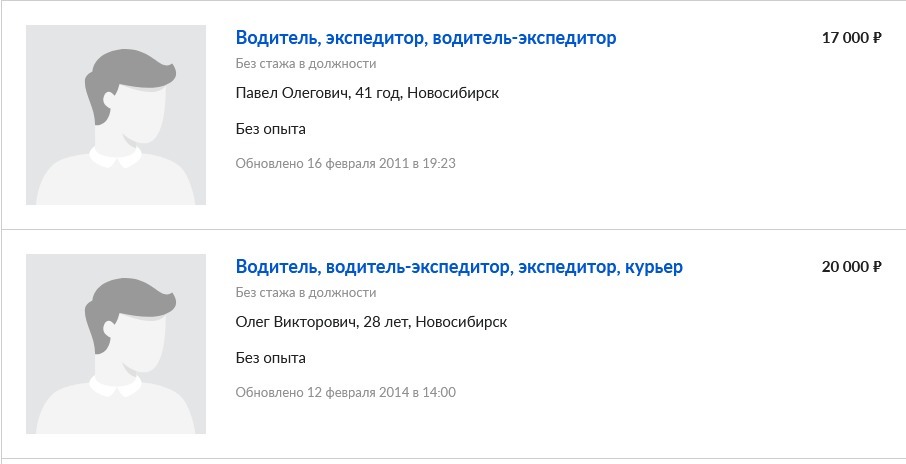Open Олег Викторович's avatar placeholder image
The width and height of the screenshot is (906, 464).
[x=116, y=343]
